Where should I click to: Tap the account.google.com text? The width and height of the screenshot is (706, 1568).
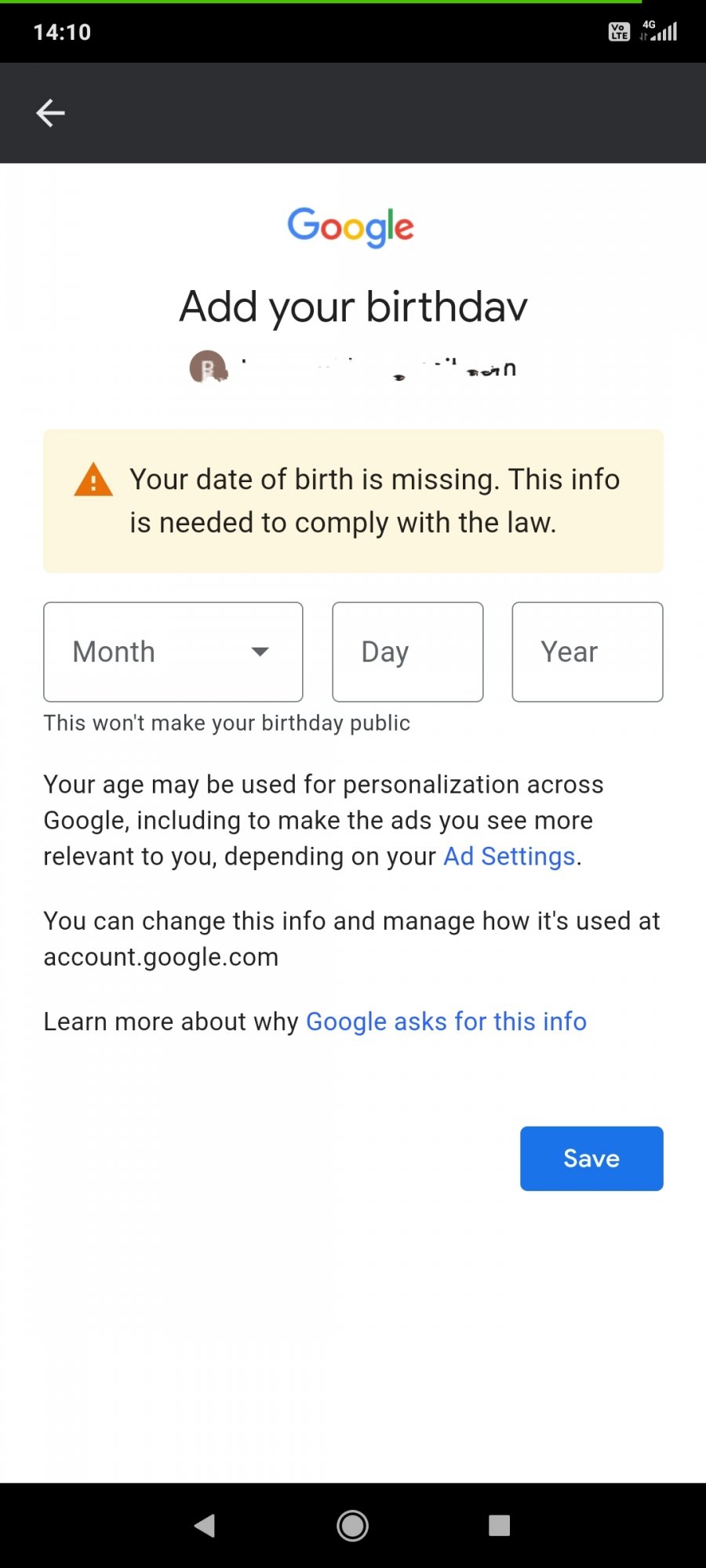[x=161, y=957]
